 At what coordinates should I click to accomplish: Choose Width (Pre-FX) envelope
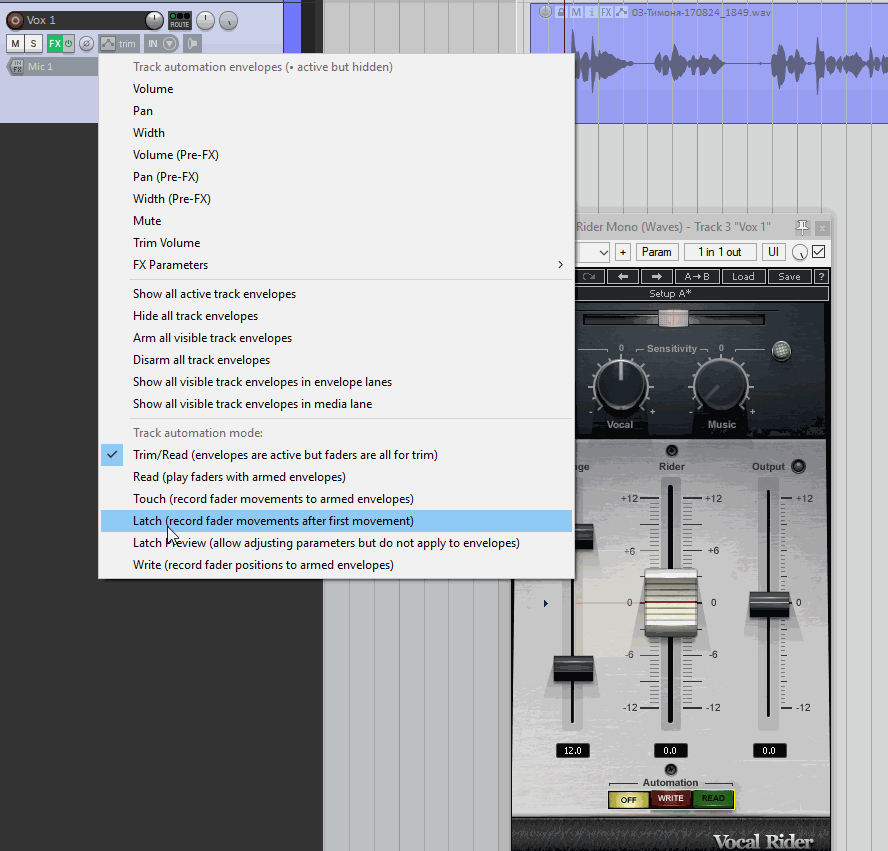336,199
